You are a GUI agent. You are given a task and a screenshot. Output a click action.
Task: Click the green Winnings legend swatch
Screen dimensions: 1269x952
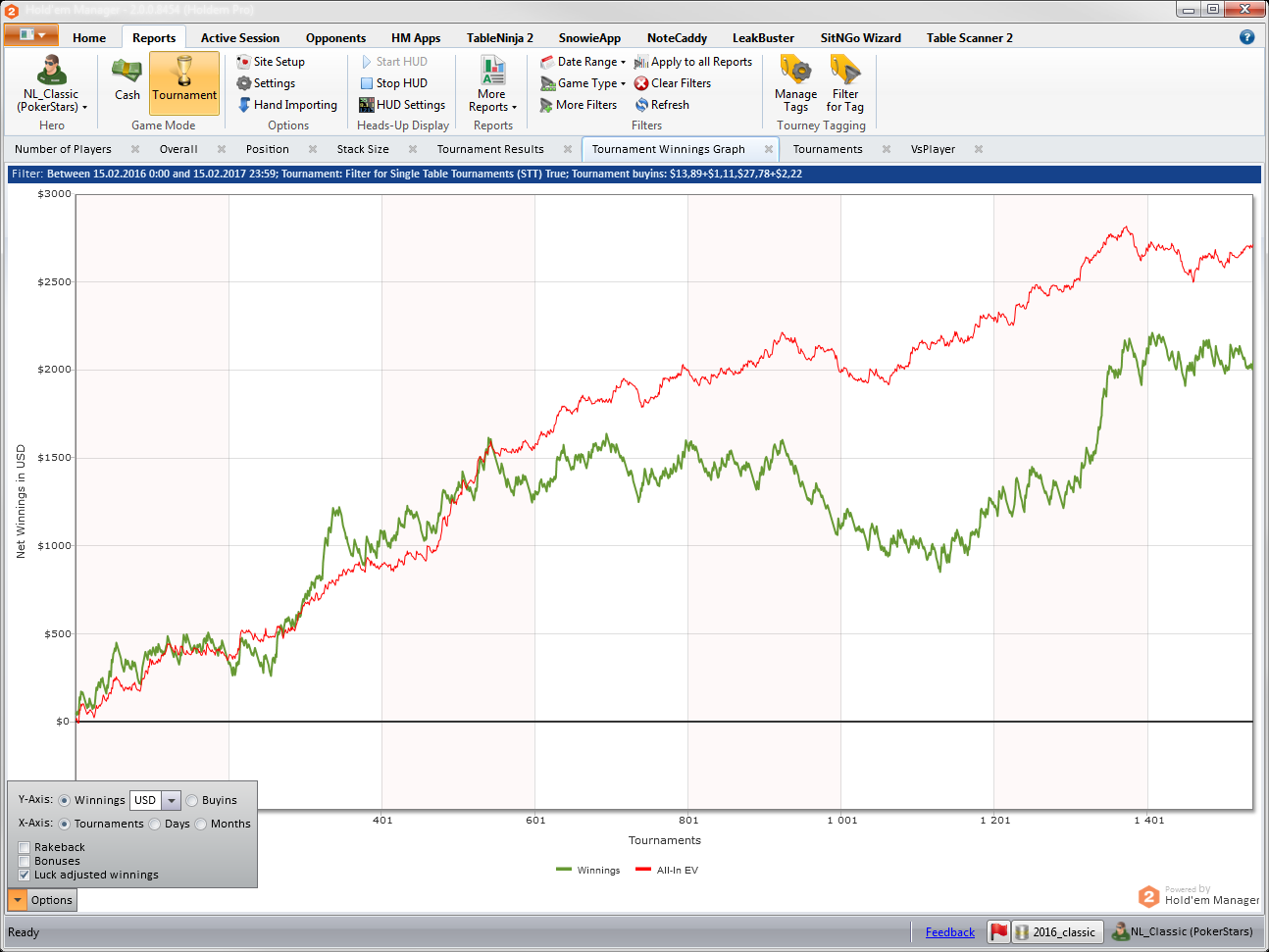pyautogui.click(x=564, y=870)
